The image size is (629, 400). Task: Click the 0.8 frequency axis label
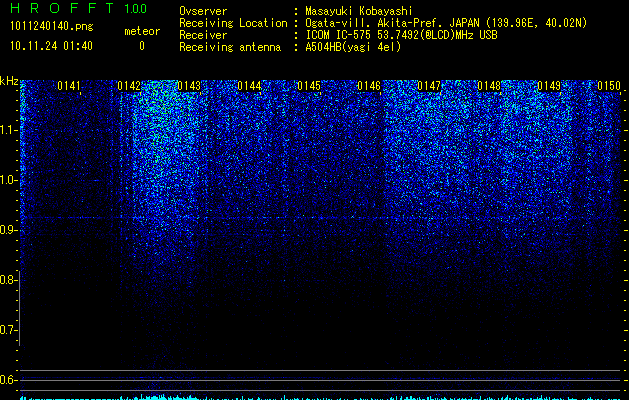(8, 280)
